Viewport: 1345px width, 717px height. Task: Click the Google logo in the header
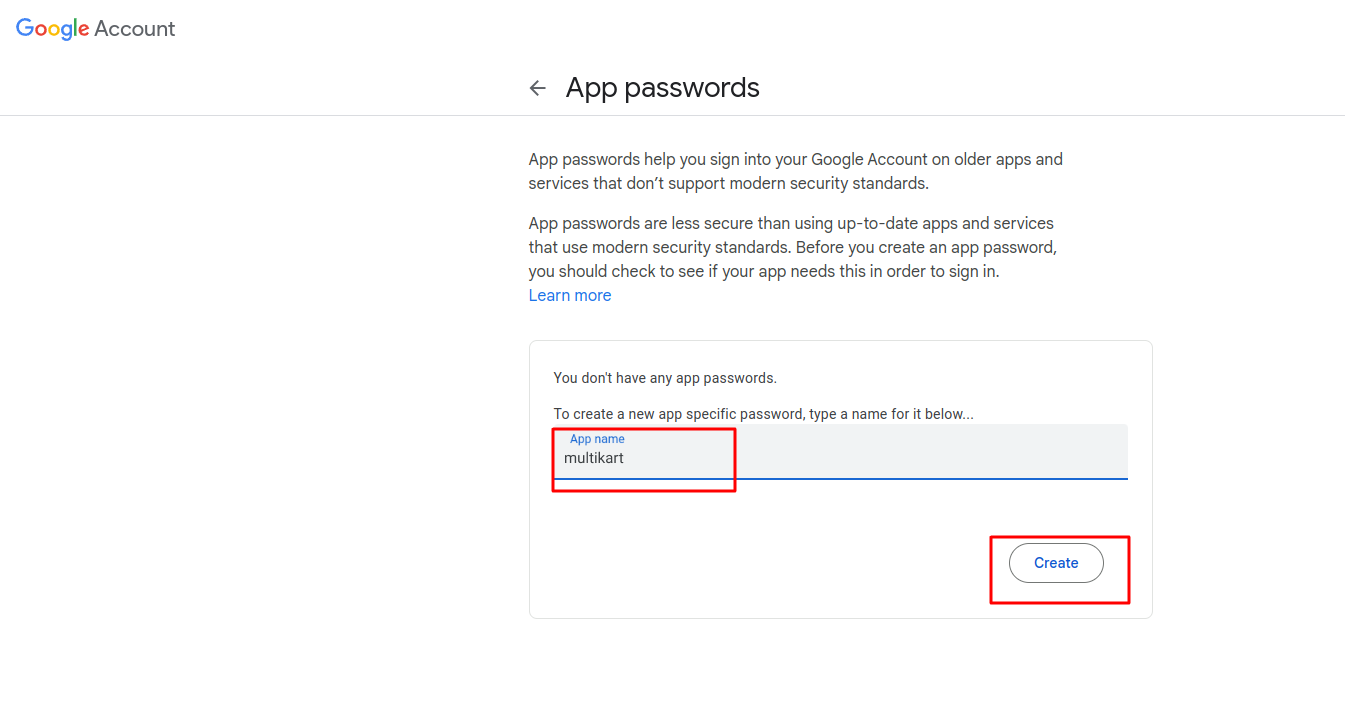(53, 29)
